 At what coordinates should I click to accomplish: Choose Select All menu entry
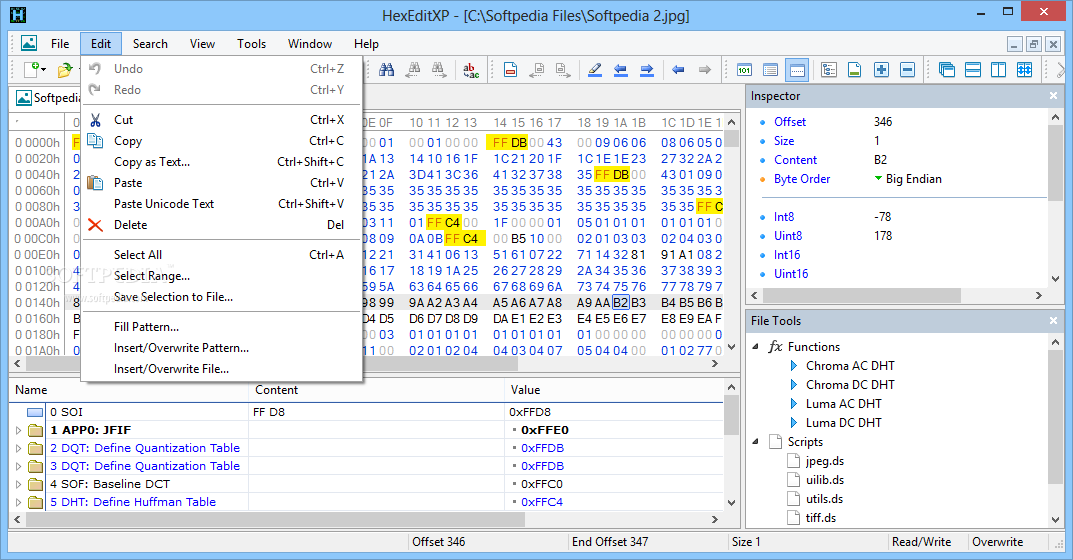click(x=220, y=255)
